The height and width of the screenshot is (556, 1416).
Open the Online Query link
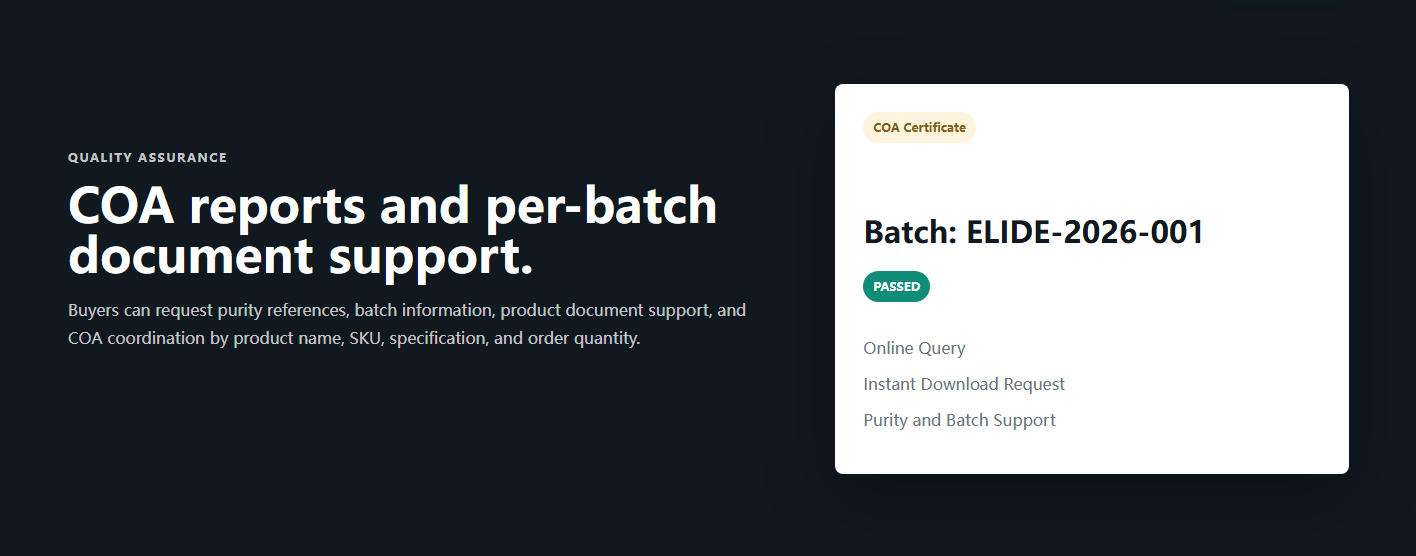914,348
